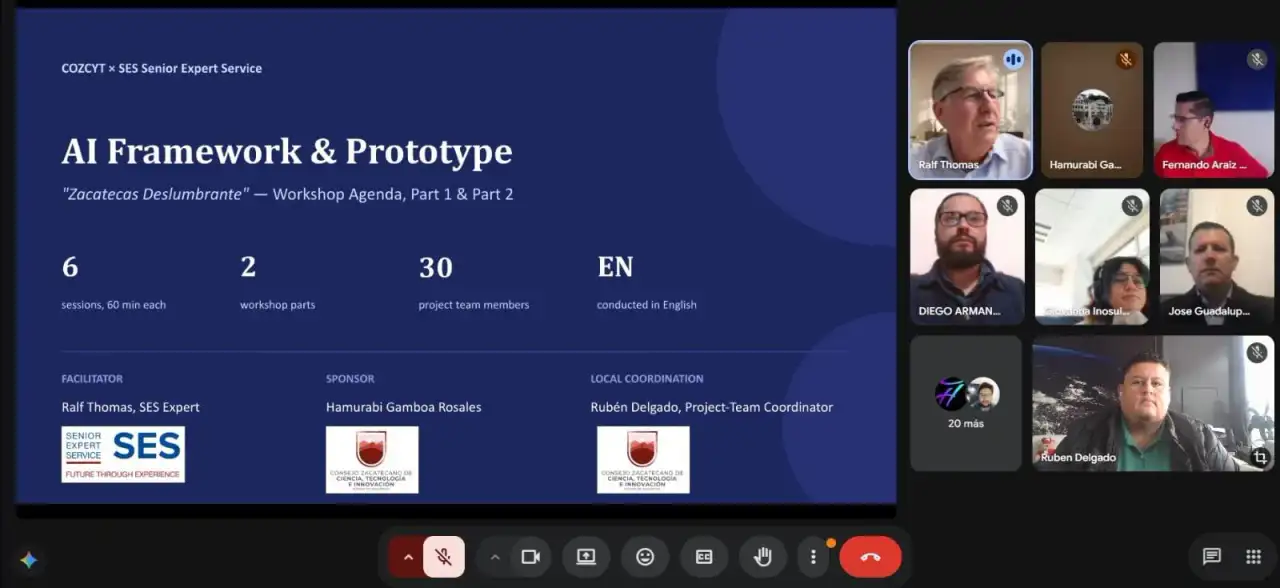1280x588 pixels.
Task: Expand video settings chevron beside the camera
Action: [x=494, y=557]
